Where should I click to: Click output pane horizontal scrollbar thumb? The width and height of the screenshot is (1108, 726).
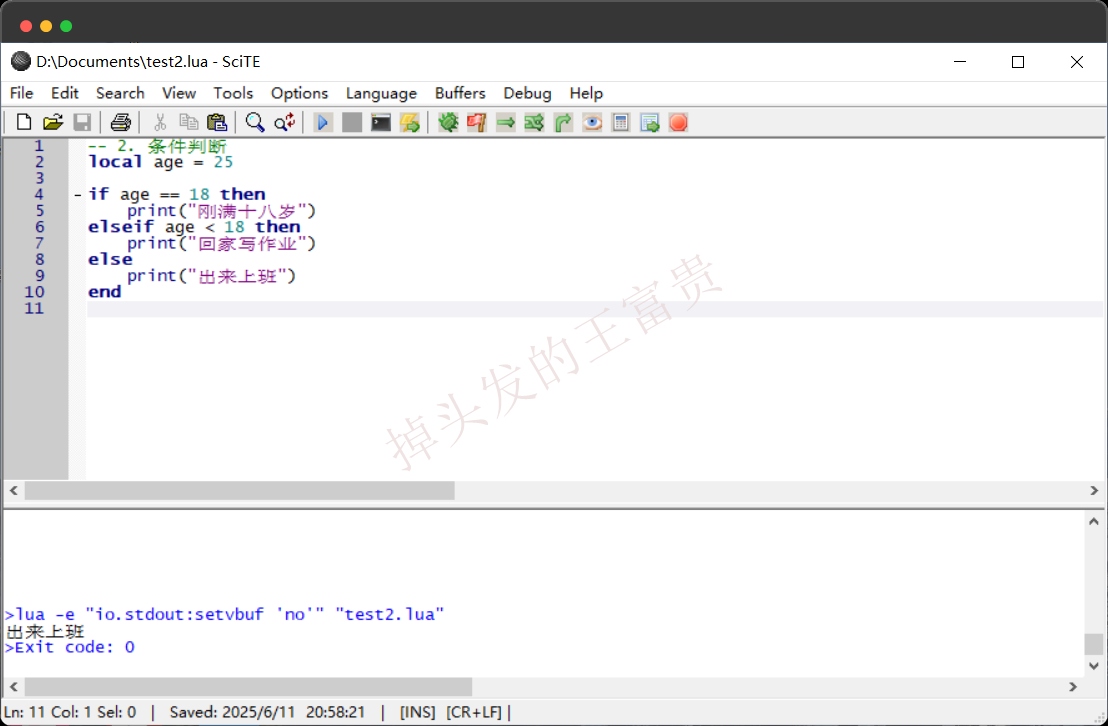click(248, 686)
